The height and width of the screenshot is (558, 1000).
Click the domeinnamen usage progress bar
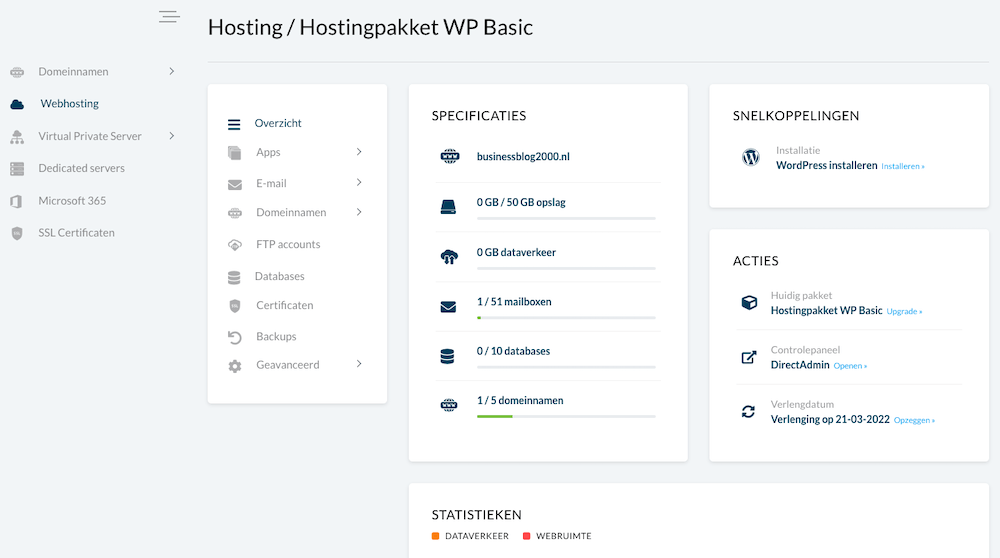[566, 416]
